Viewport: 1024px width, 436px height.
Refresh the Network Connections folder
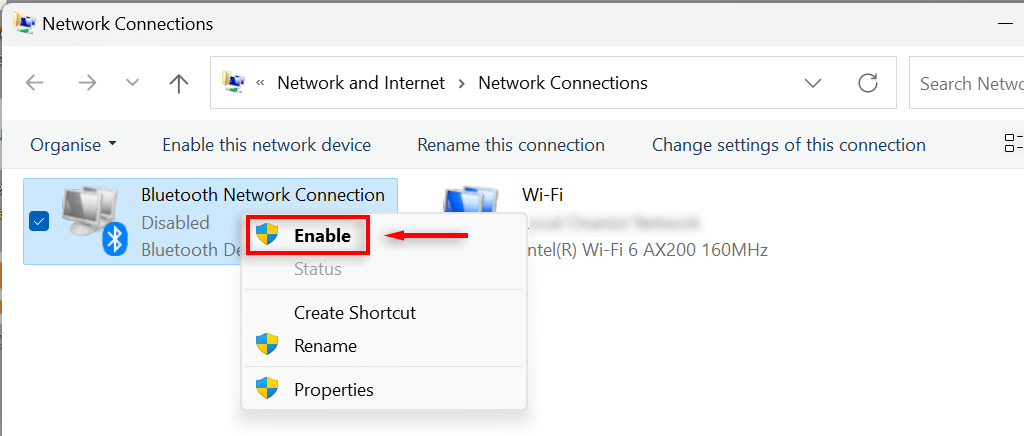click(x=868, y=83)
